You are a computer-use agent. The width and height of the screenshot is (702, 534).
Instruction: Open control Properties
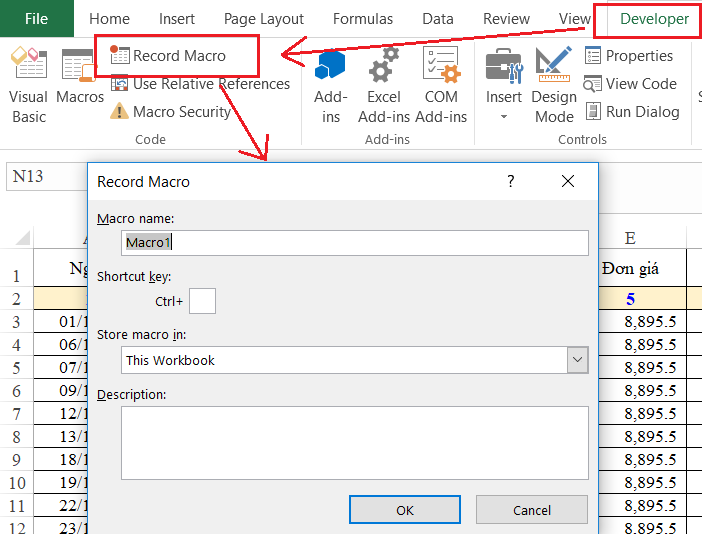tap(629, 56)
